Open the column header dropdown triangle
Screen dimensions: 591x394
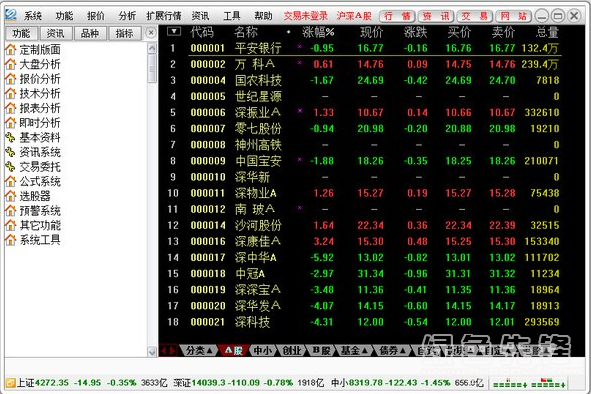point(174,32)
